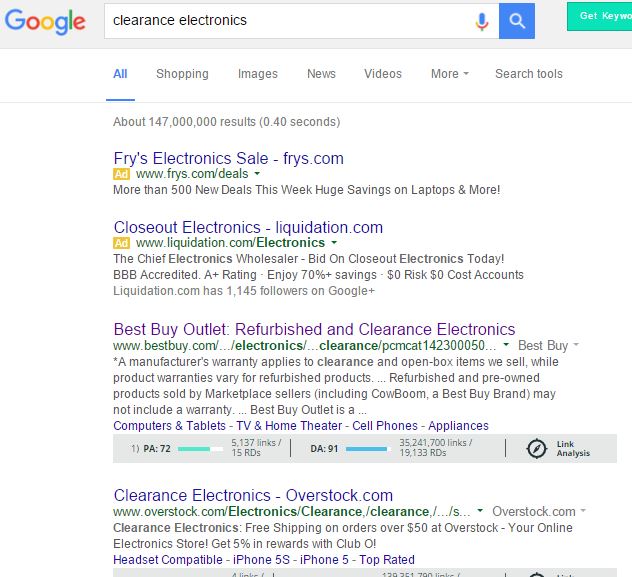The height and width of the screenshot is (577, 632).
Task: Click the www.frys.com/deals URL
Action: 192,174
